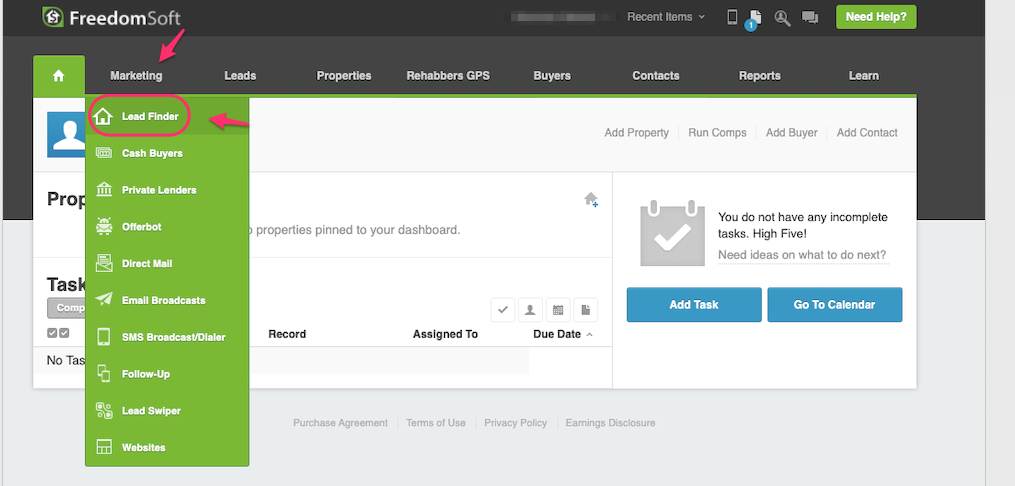1015x486 pixels.
Task: Open the Leads menu
Action: click(x=240, y=76)
